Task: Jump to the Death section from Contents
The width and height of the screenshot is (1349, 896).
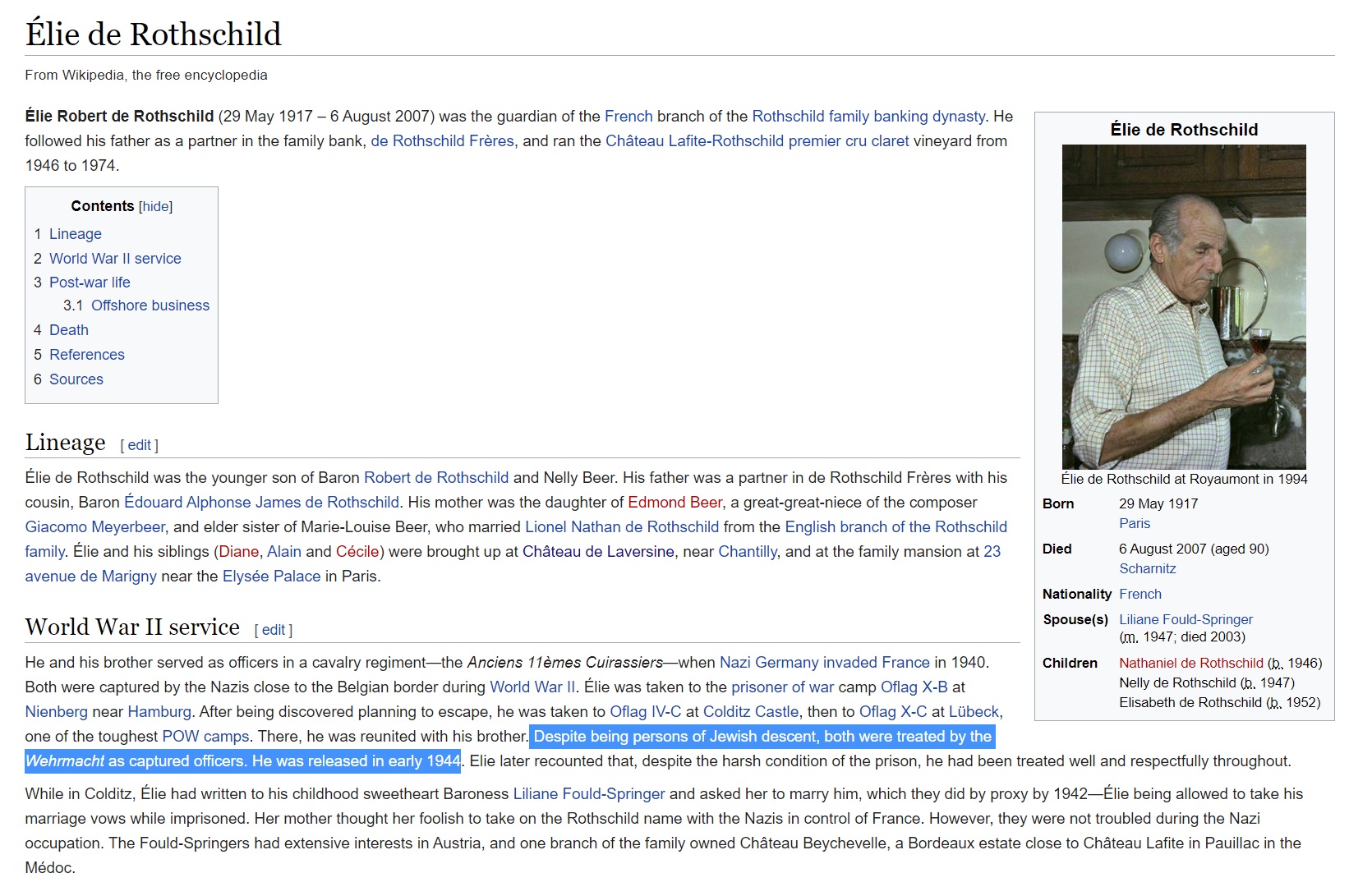Action: (69, 330)
